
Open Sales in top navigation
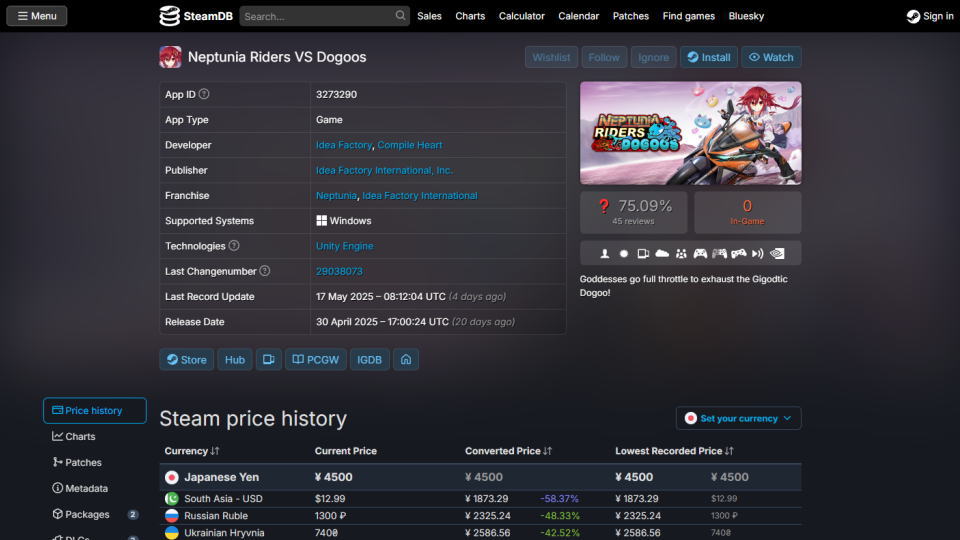(429, 16)
